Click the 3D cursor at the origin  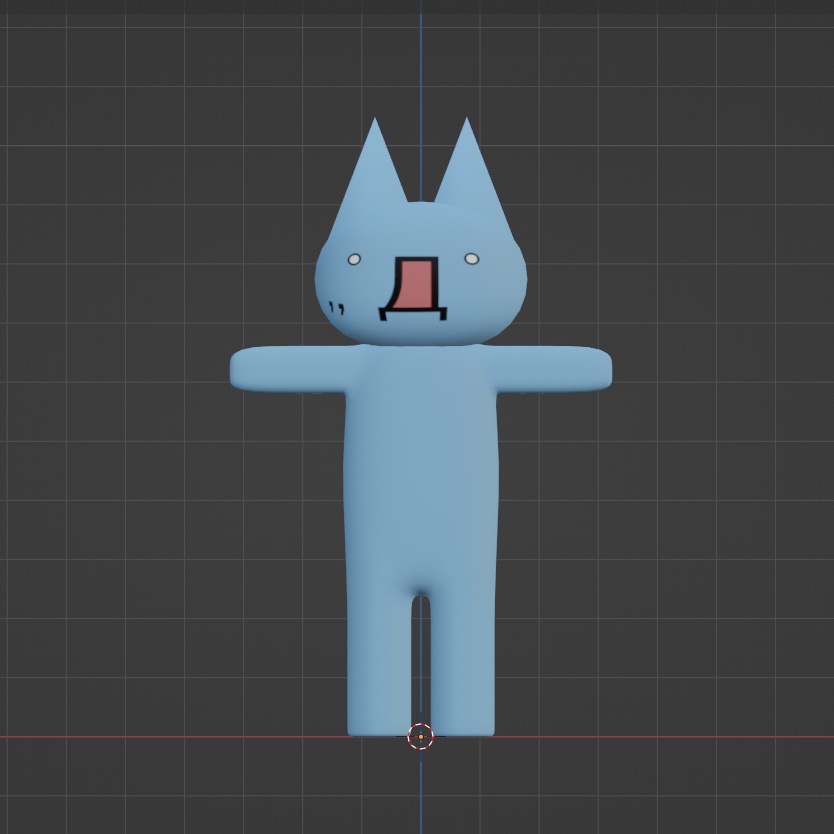[x=421, y=737]
